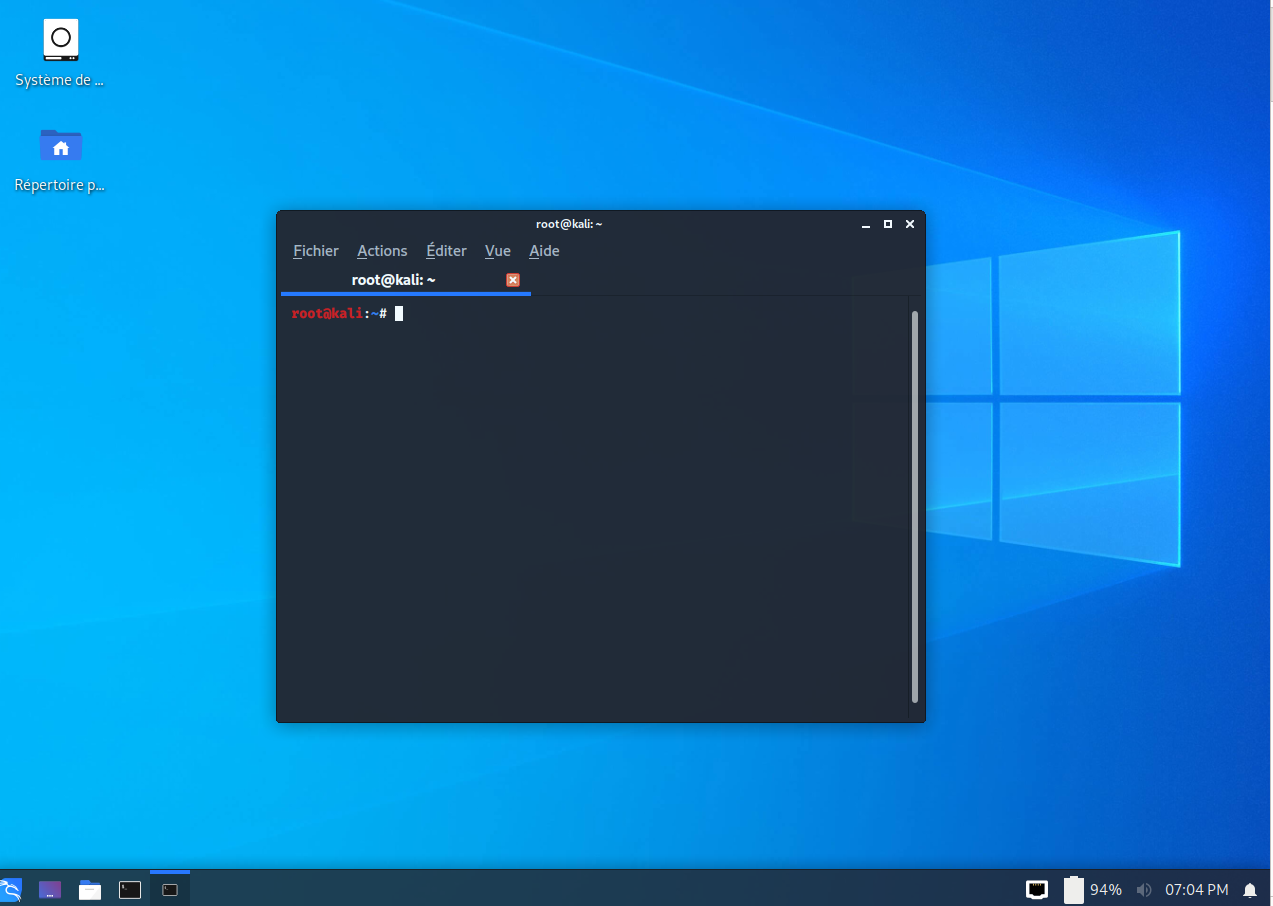1273x906 pixels.
Task: Click the show desktop panel icon
Action: tap(50, 889)
